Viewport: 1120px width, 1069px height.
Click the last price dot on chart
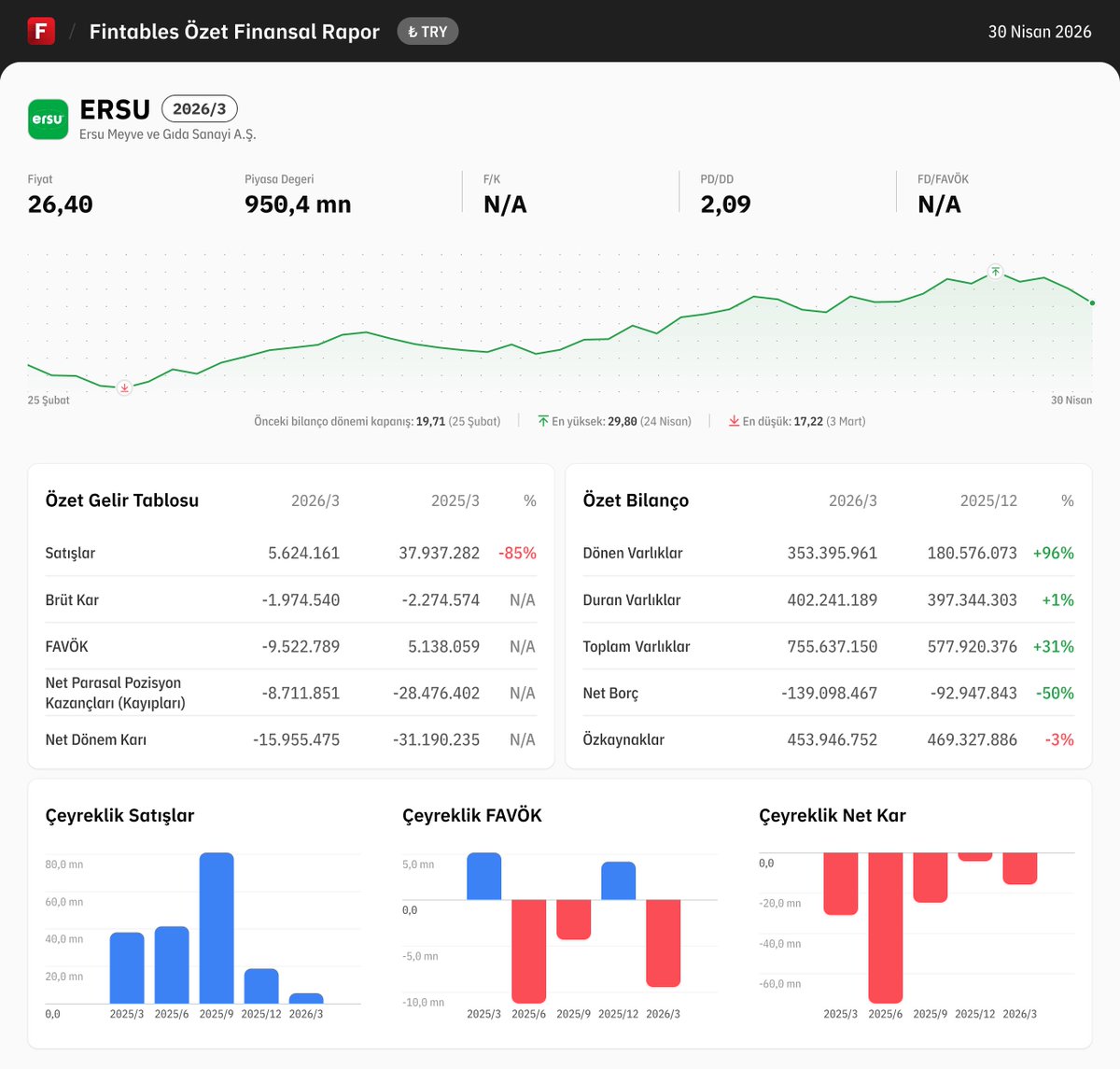point(1092,302)
